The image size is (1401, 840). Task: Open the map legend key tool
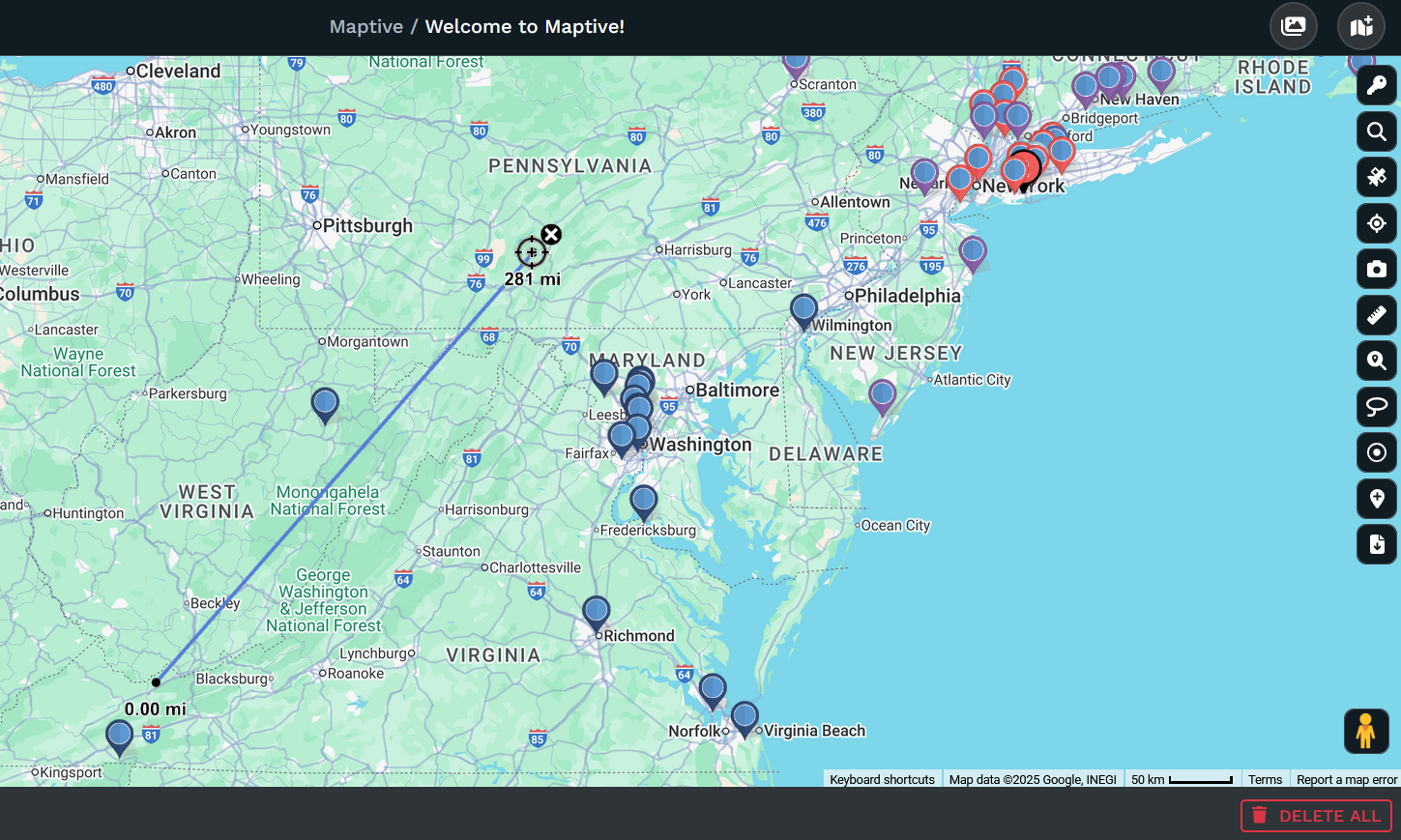coord(1377,85)
